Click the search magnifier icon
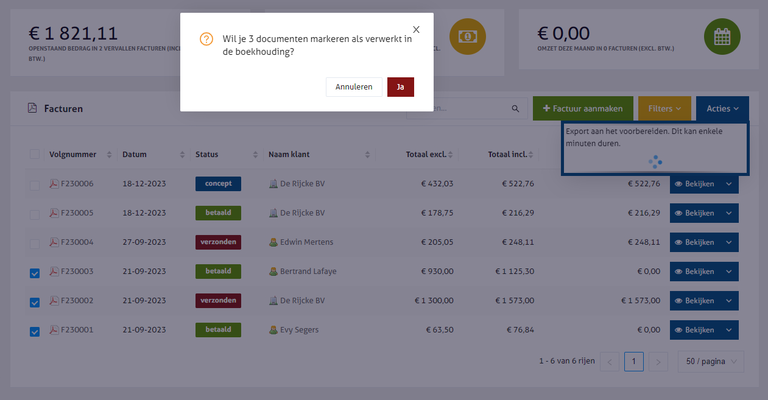 pyautogui.click(x=516, y=108)
